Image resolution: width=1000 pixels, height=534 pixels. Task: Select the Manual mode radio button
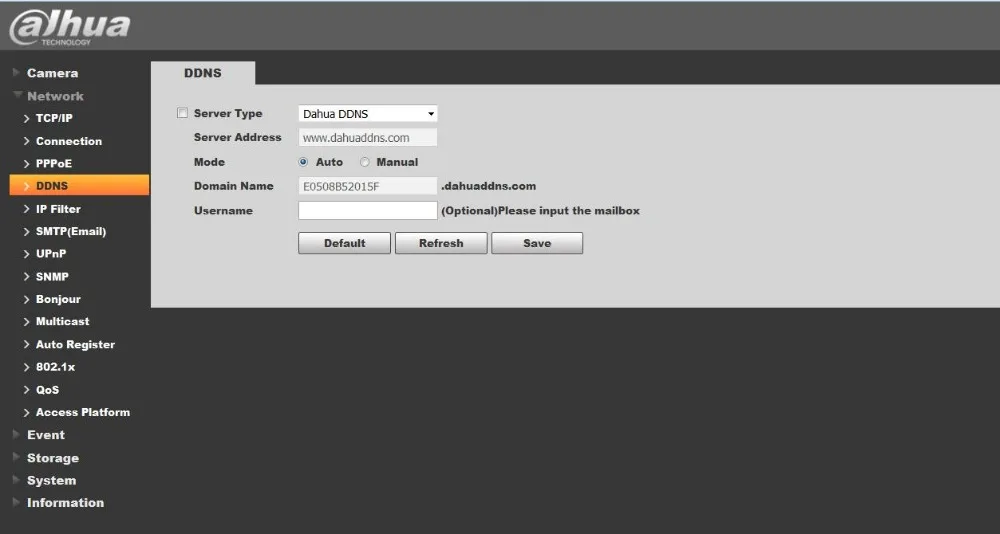[x=365, y=162]
